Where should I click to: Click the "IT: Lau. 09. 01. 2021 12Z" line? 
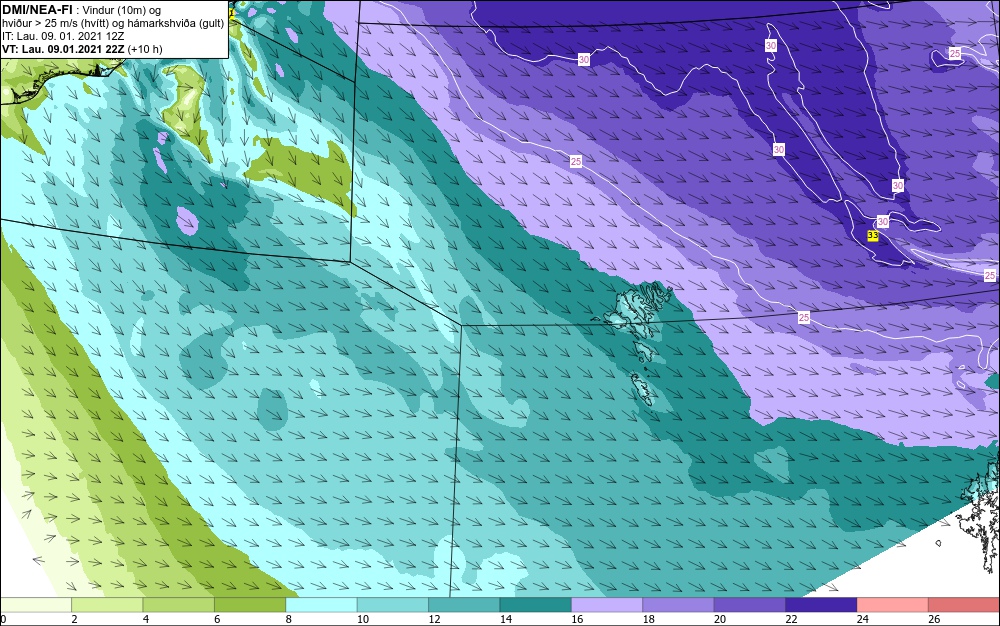[63, 36]
